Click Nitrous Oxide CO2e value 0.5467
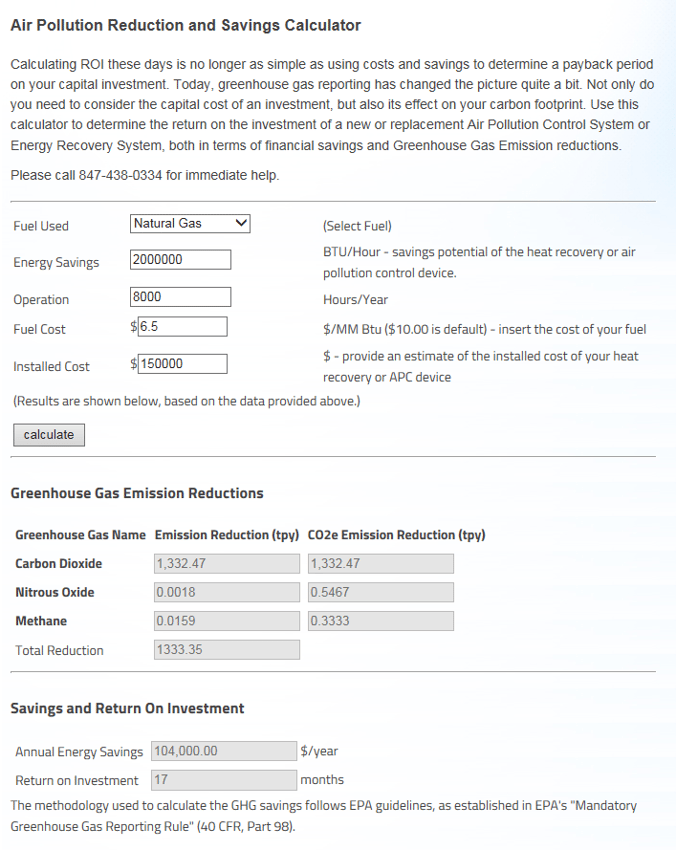 point(381,593)
